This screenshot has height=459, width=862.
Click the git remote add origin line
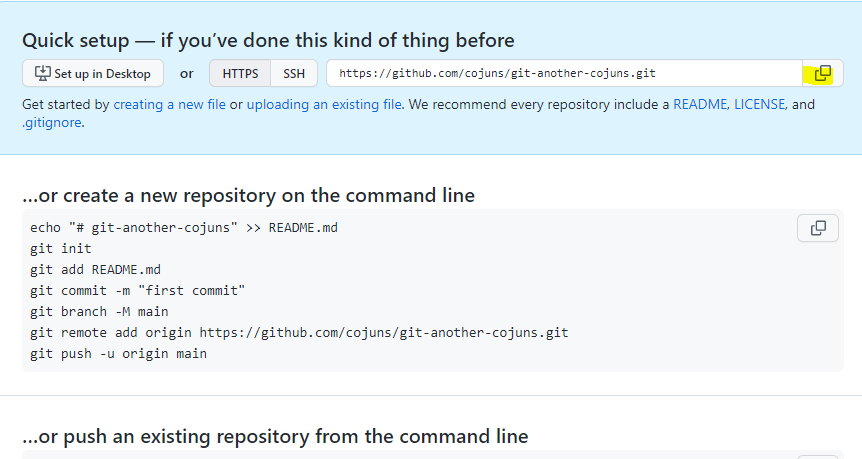coord(299,333)
